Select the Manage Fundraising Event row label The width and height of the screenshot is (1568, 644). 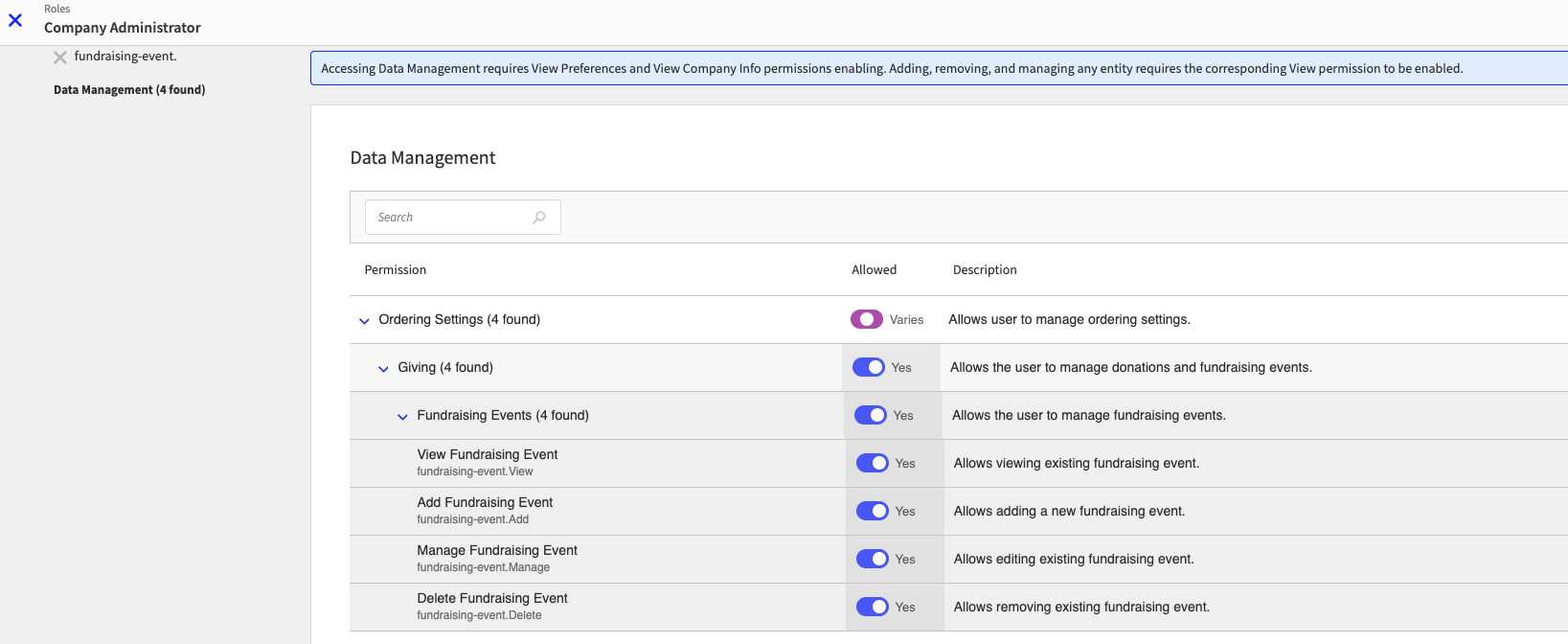497,550
